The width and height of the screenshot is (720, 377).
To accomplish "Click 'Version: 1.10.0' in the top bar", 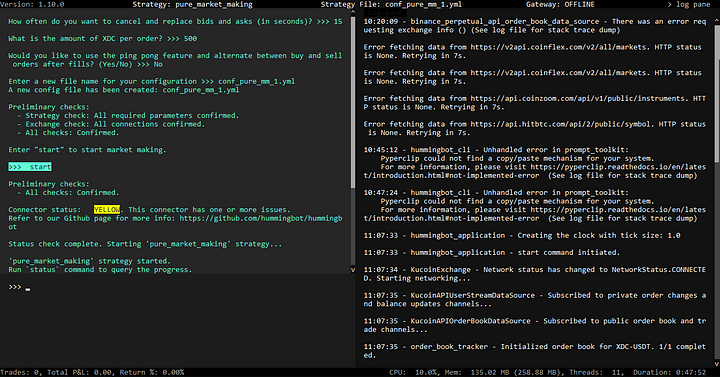I will tap(32, 4).
